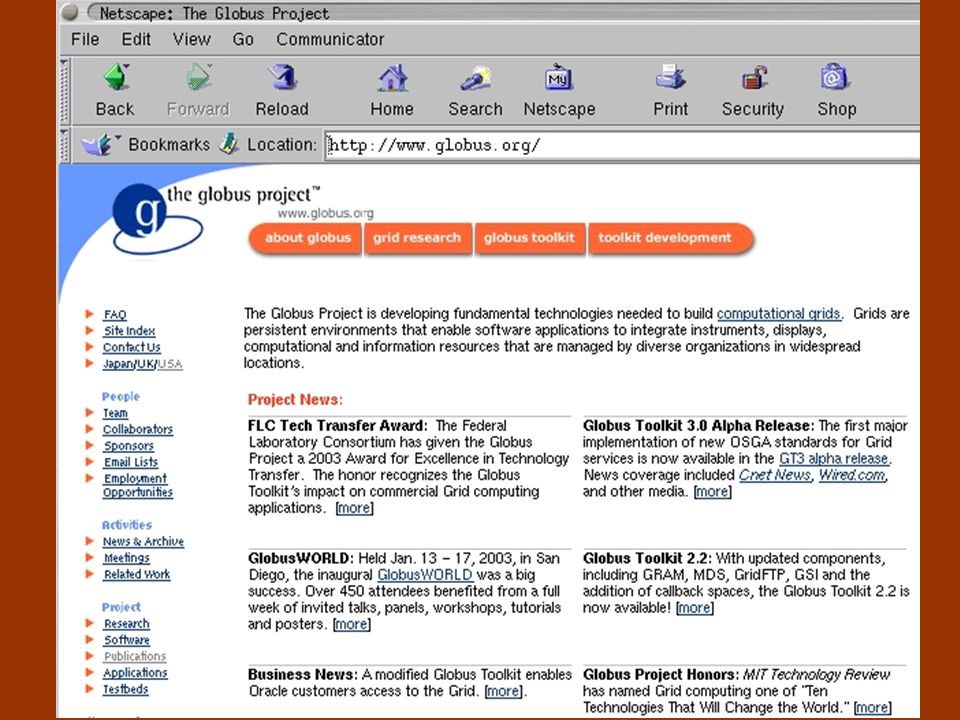960x720 pixels.
Task: Open the Cnet News link
Action: (x=774, y=476)
